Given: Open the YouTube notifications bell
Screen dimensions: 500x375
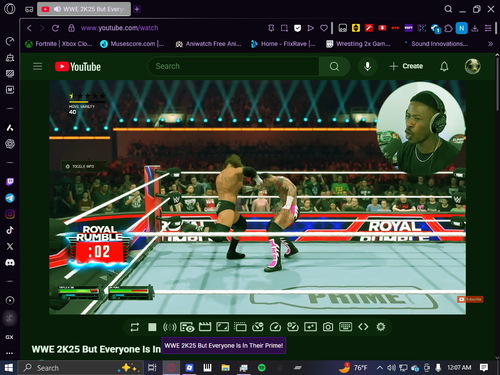Looking at the screenshot, I should point(444,66).
